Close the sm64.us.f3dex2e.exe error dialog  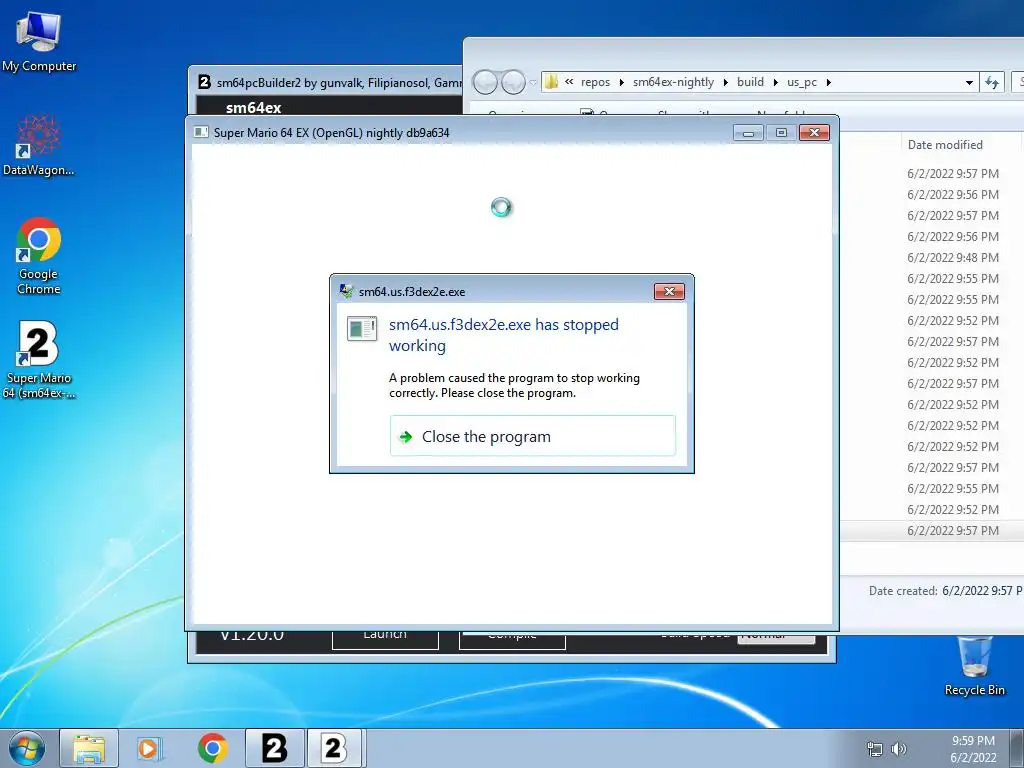click(669, 291)
